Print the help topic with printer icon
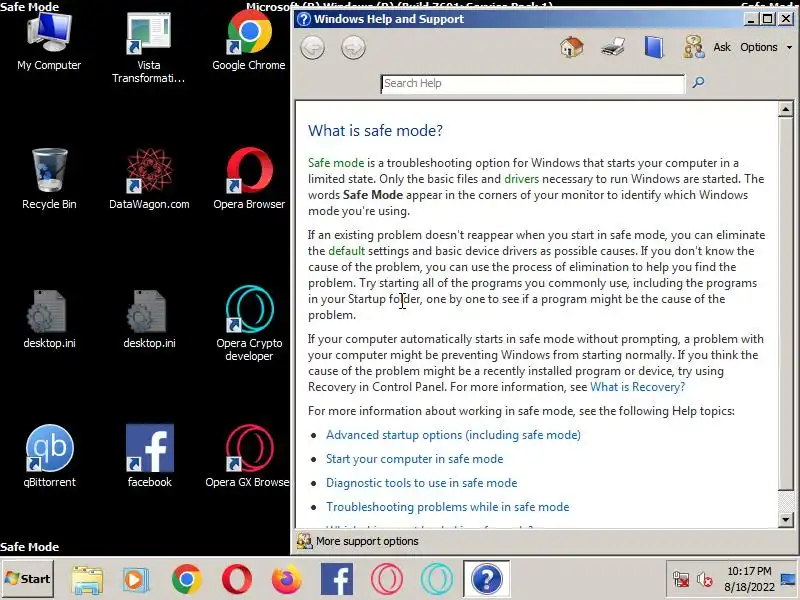The height and width of the screenshot is (600, 800). pyautogui.click(x=613, y=47)
